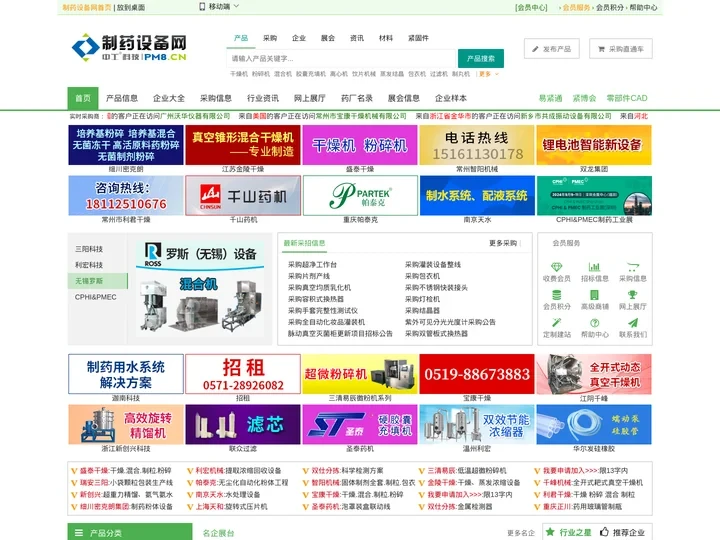Click the 发布产品 button
This screenshot has height=540, width=720.
[551, 49]
